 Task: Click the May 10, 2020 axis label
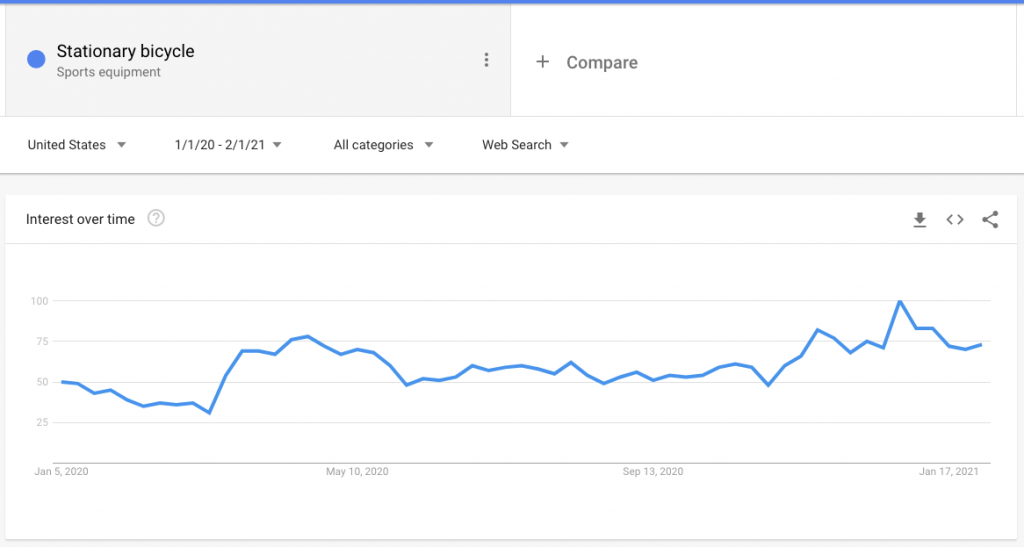[x=357, y=471]
